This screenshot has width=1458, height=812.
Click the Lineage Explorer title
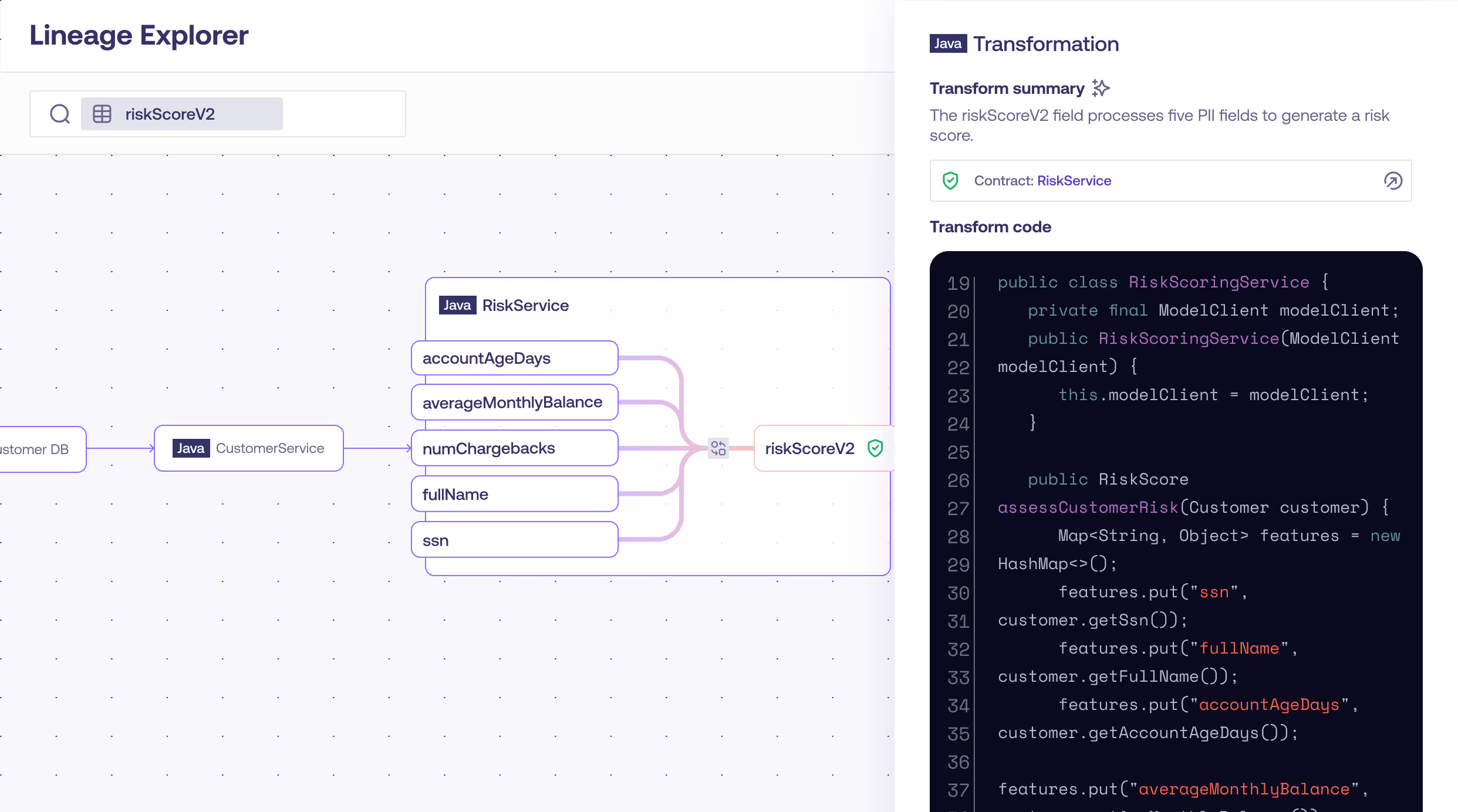(x=139, y=35)
